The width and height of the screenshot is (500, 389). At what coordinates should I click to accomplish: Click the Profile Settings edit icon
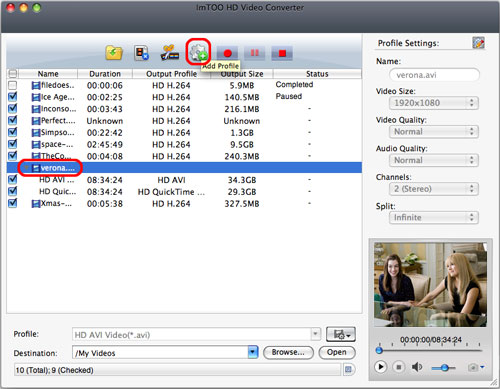coord(478,43)
